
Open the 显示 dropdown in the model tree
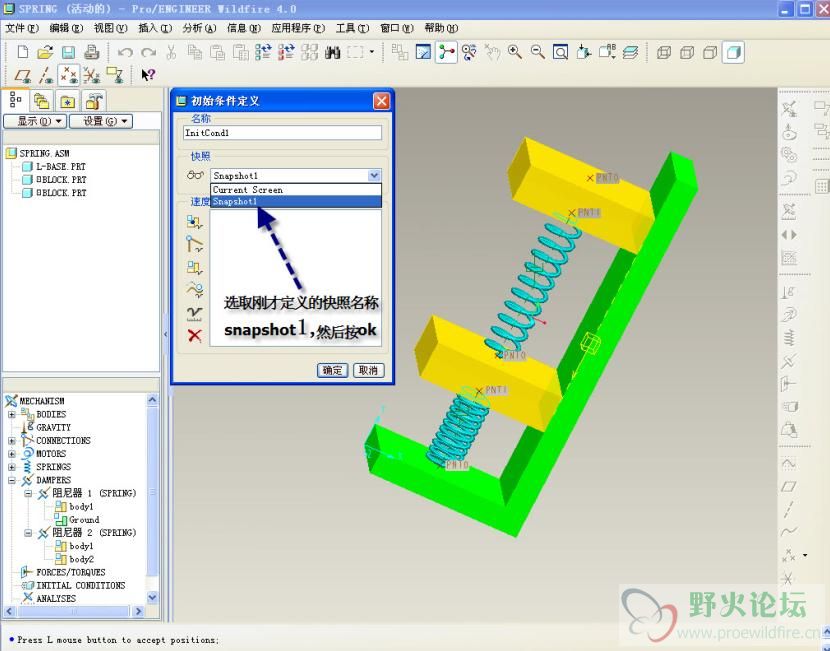tap(35, 121)
